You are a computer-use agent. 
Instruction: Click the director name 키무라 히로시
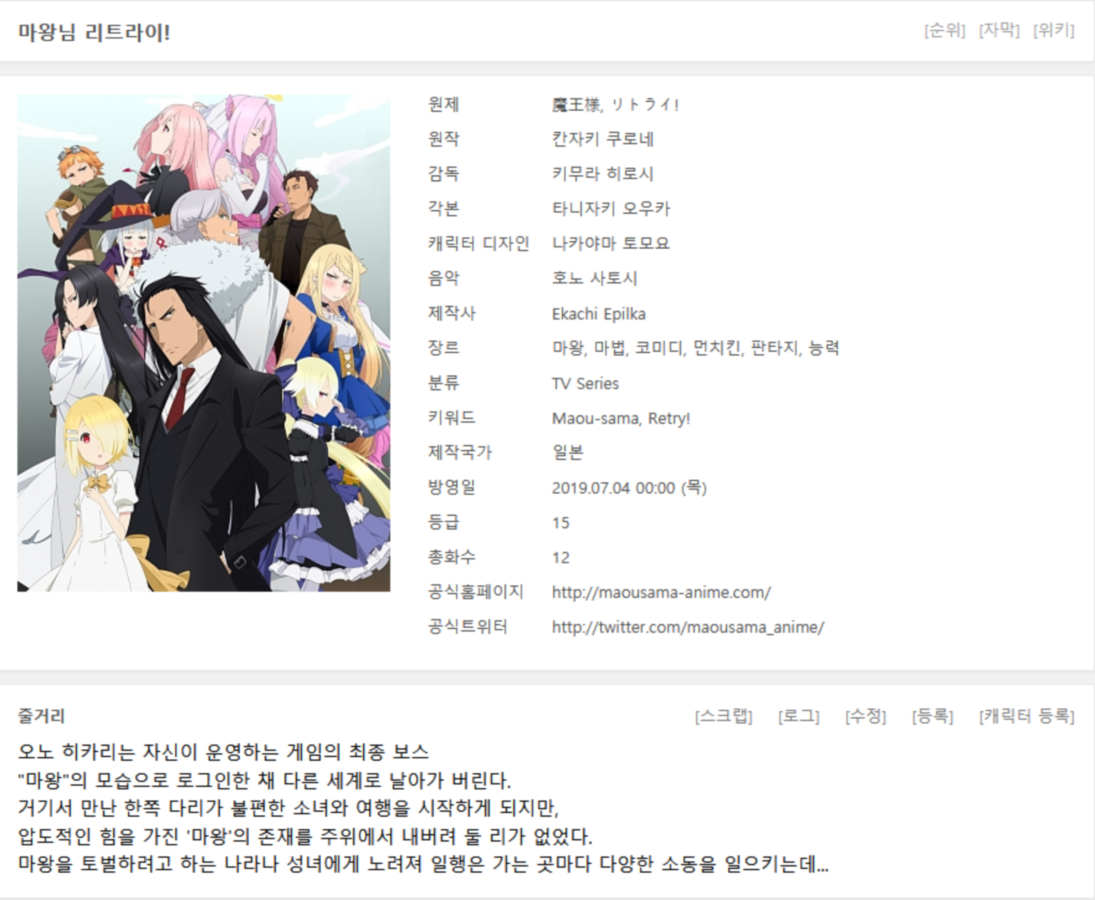pyautogui.click(x=603, y=174)
